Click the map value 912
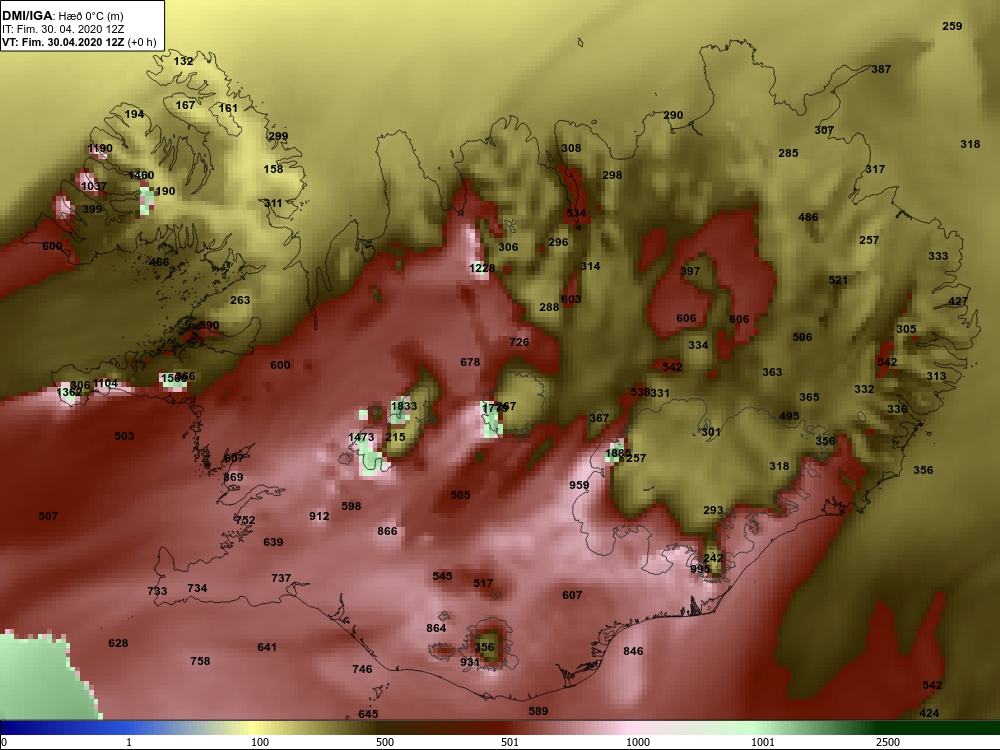Viewport: 1000px width, 750px height. click(319, 517)
